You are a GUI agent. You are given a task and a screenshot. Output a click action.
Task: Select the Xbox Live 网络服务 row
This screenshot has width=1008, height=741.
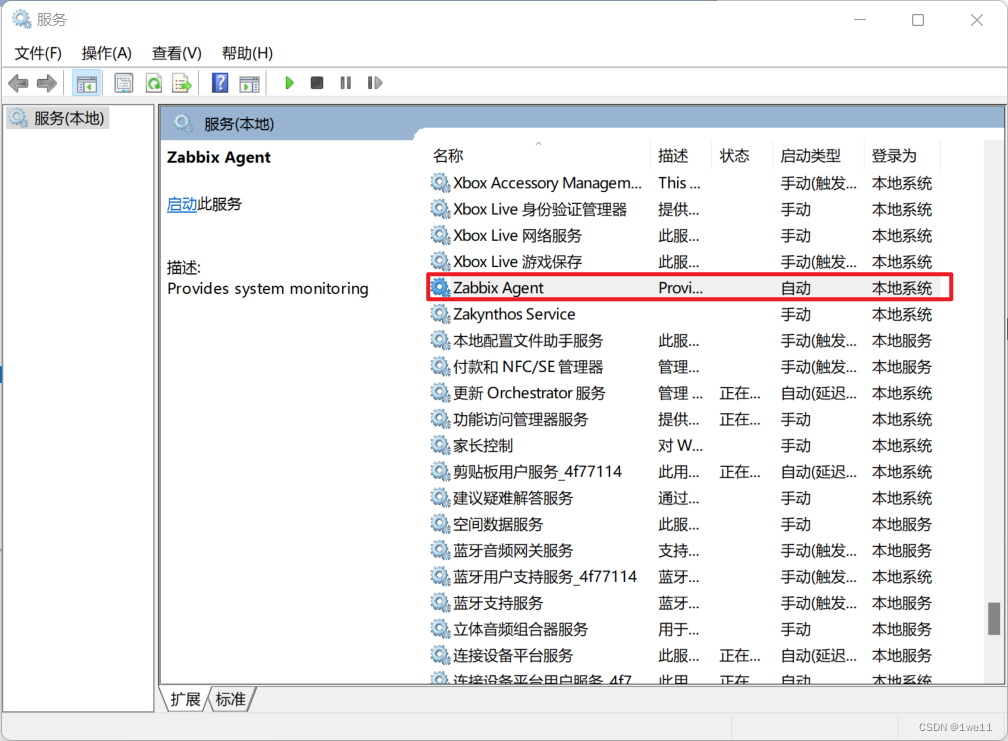(x=685, y=235)
